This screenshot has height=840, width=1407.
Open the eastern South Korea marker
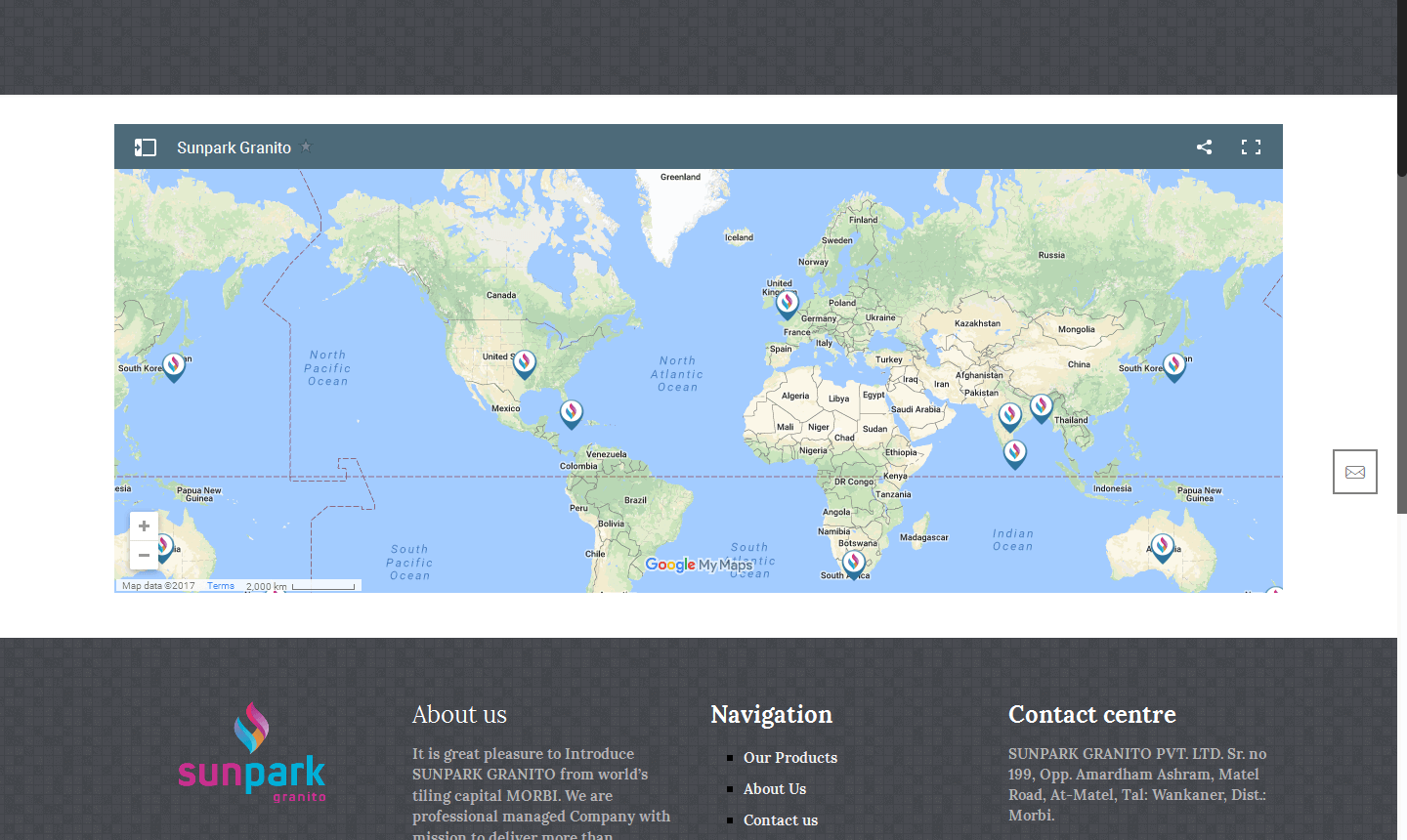[x=1173, y=367]
